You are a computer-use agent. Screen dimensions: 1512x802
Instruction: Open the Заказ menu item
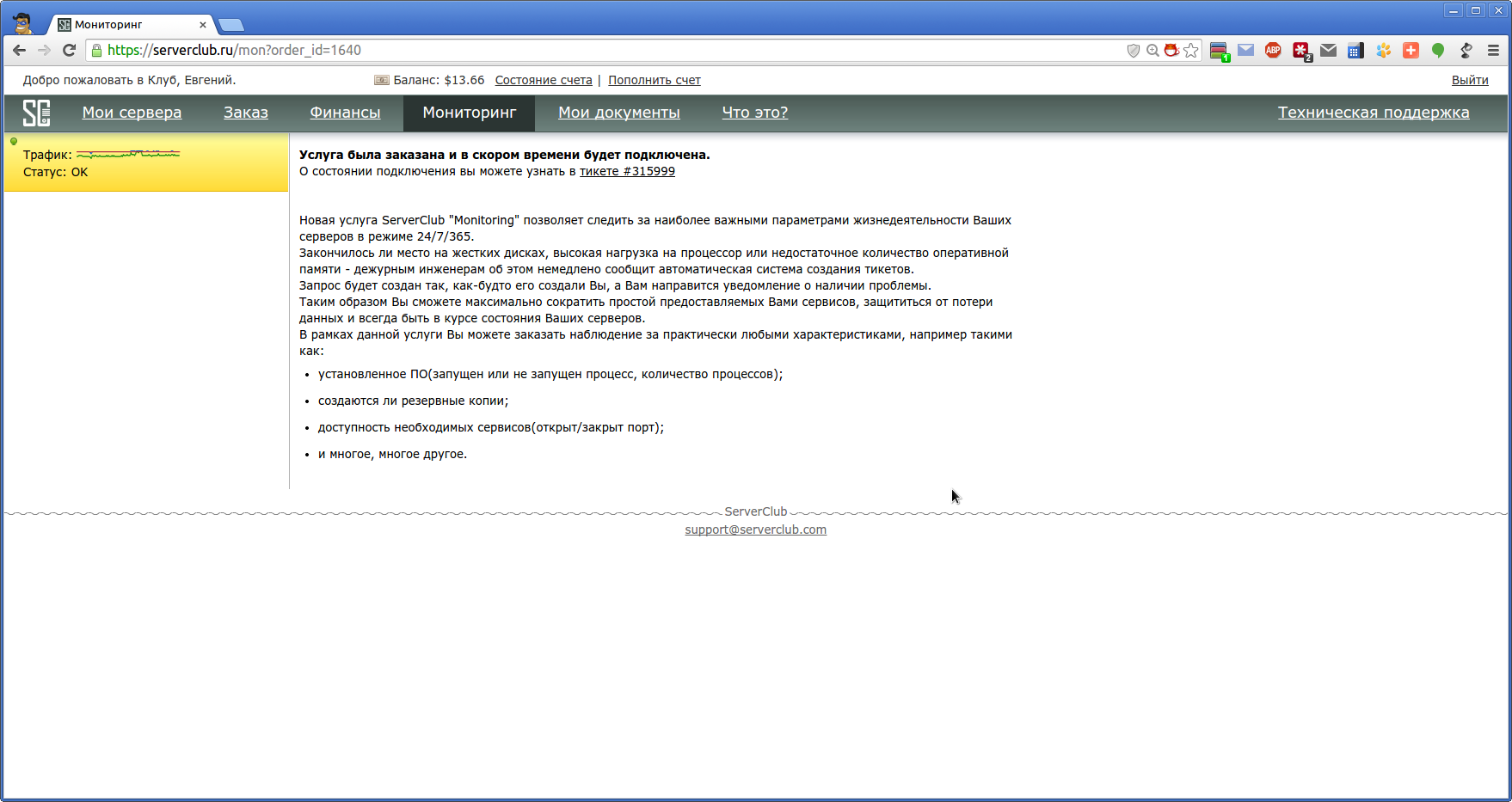(x=246, y=113)
